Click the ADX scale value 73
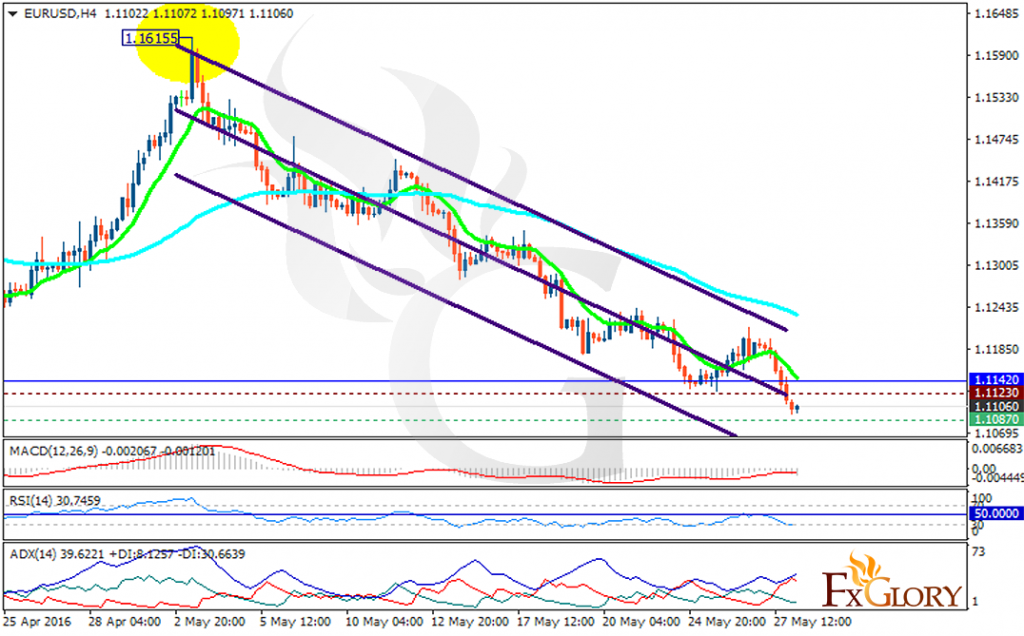The image size is (1024, 636). tap(978, 552)
